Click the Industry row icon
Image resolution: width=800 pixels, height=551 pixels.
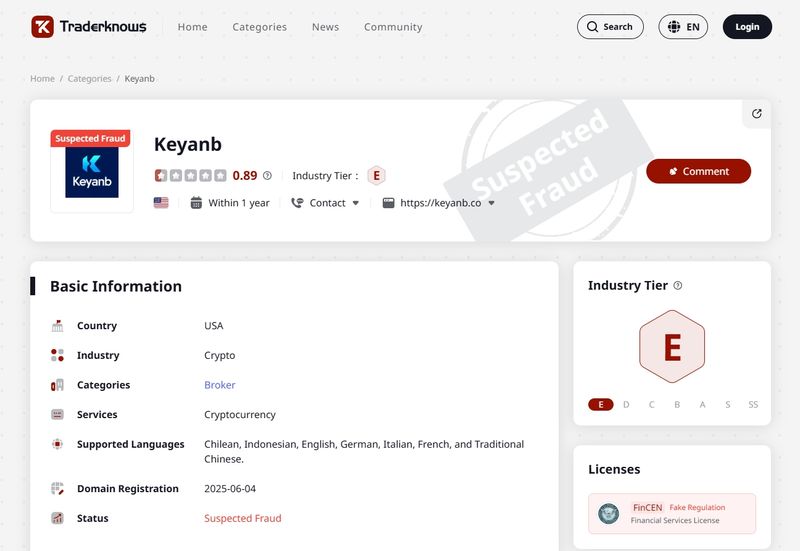58,355
